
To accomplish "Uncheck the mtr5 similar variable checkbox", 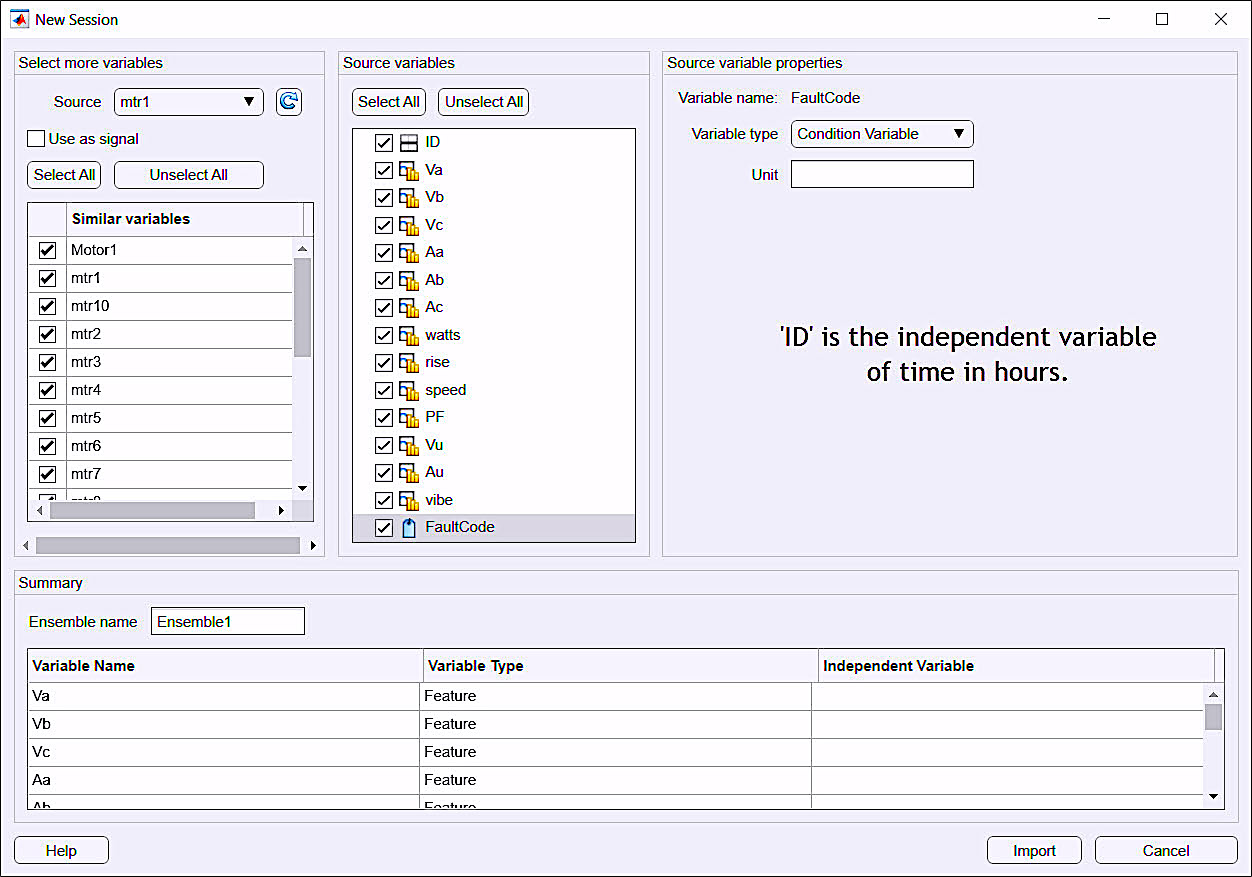I will click(x=47, y=418).
